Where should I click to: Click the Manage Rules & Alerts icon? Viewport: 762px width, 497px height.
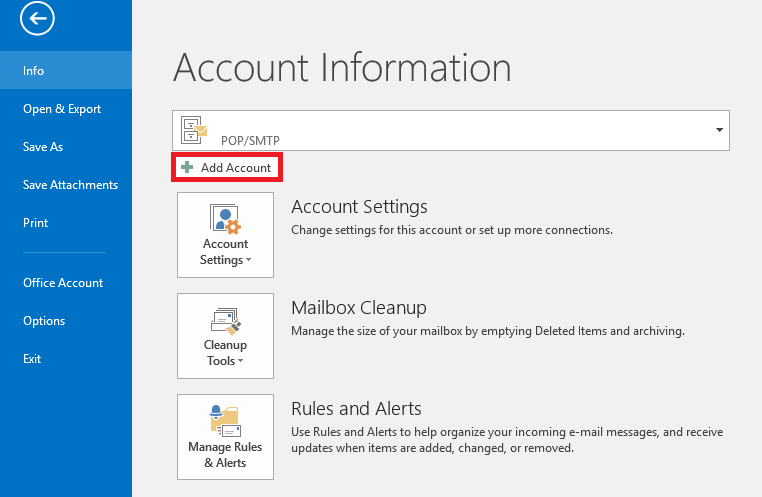pos(225,420)
